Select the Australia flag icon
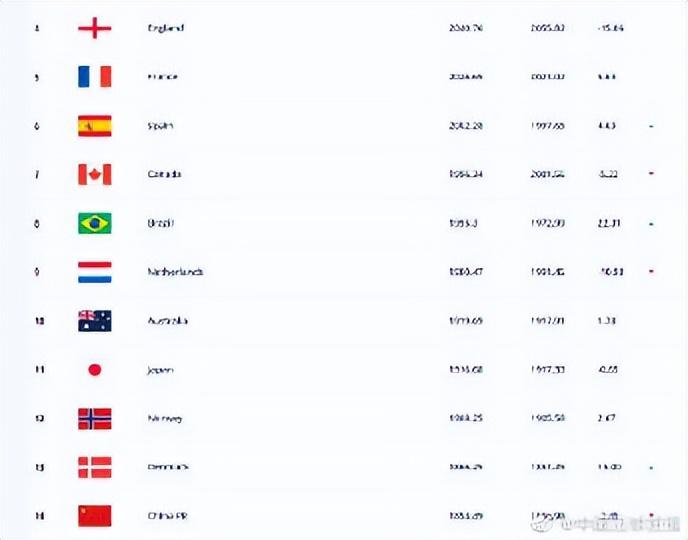This screenshot has height=540, width=688. pyautogui.click(x=95, y=321)
